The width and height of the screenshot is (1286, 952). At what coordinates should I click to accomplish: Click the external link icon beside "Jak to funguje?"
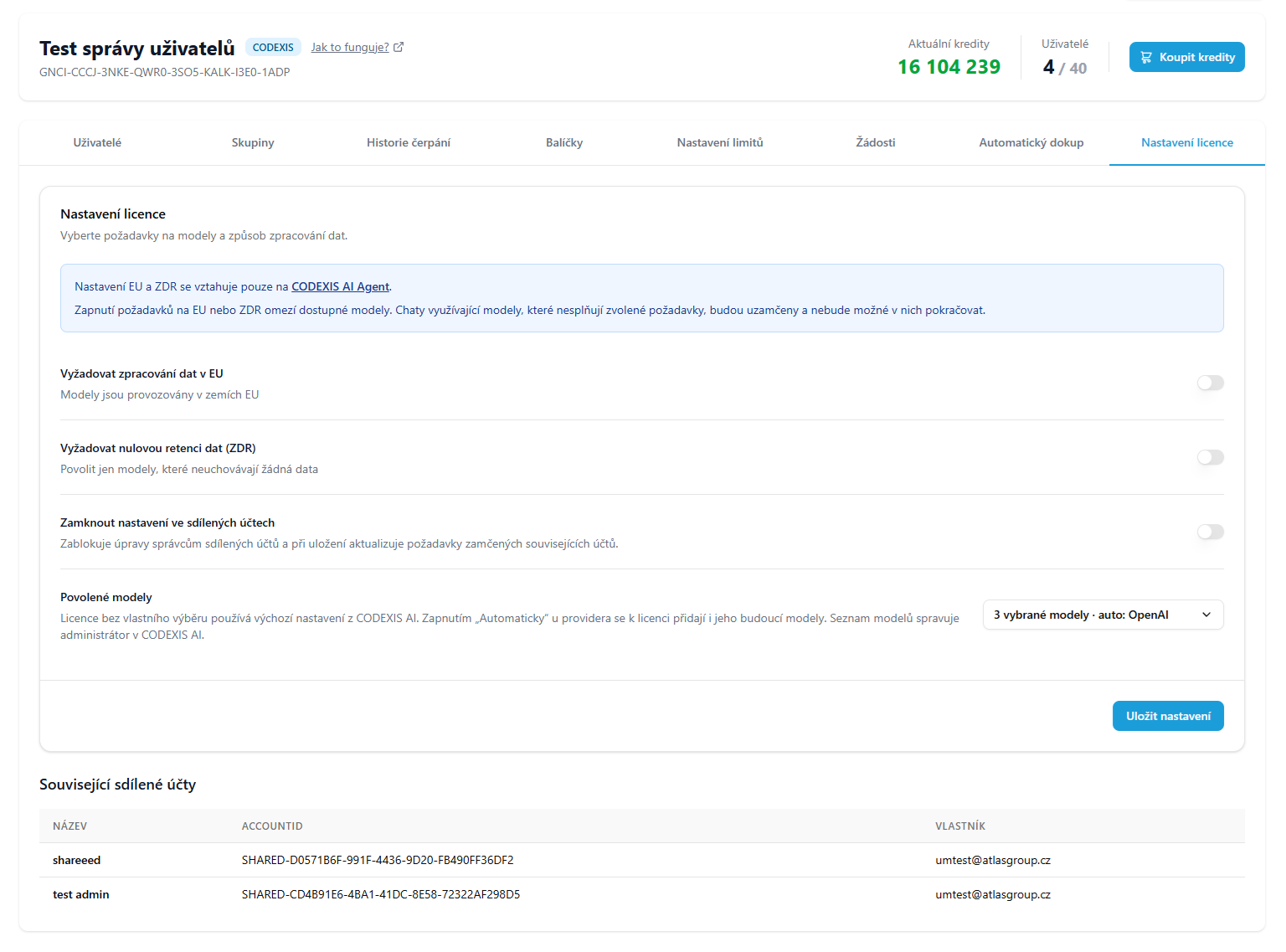click(x=399, y=47)
